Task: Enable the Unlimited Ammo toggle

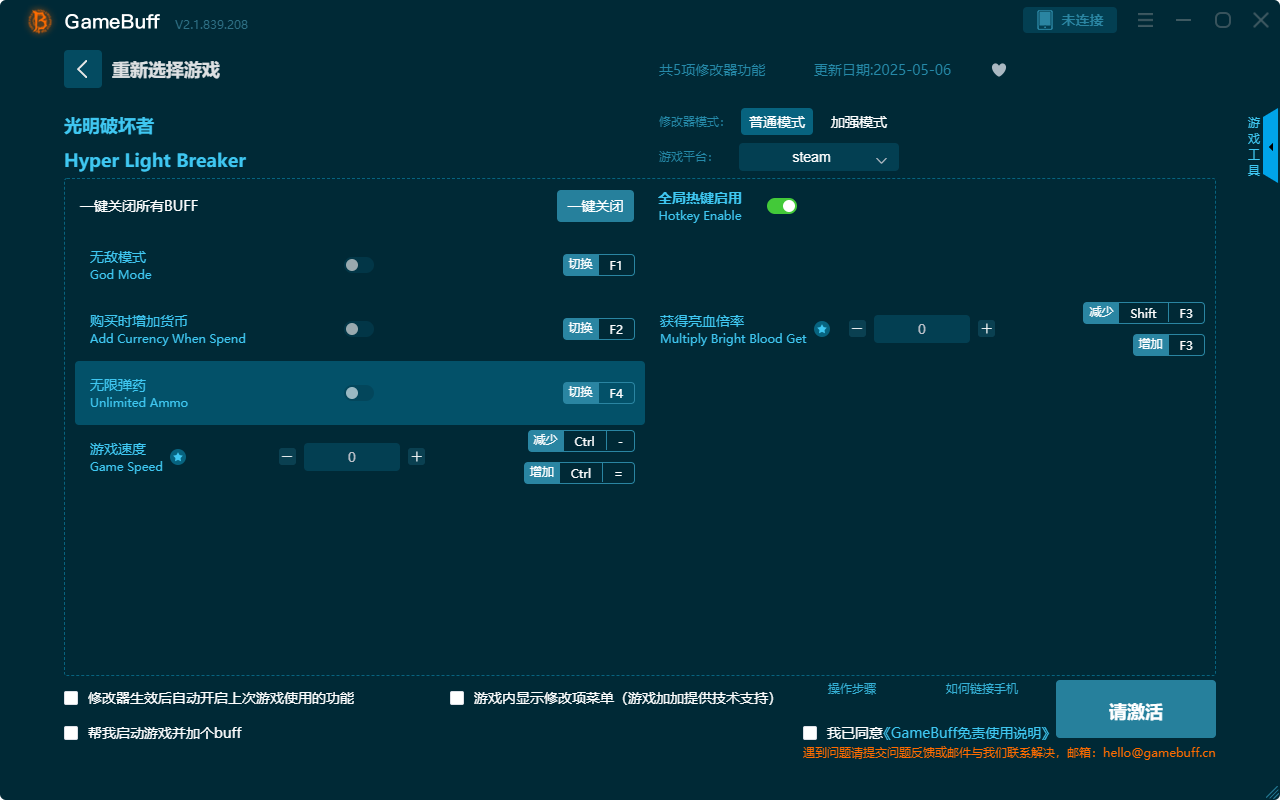Action: (359, 393)
